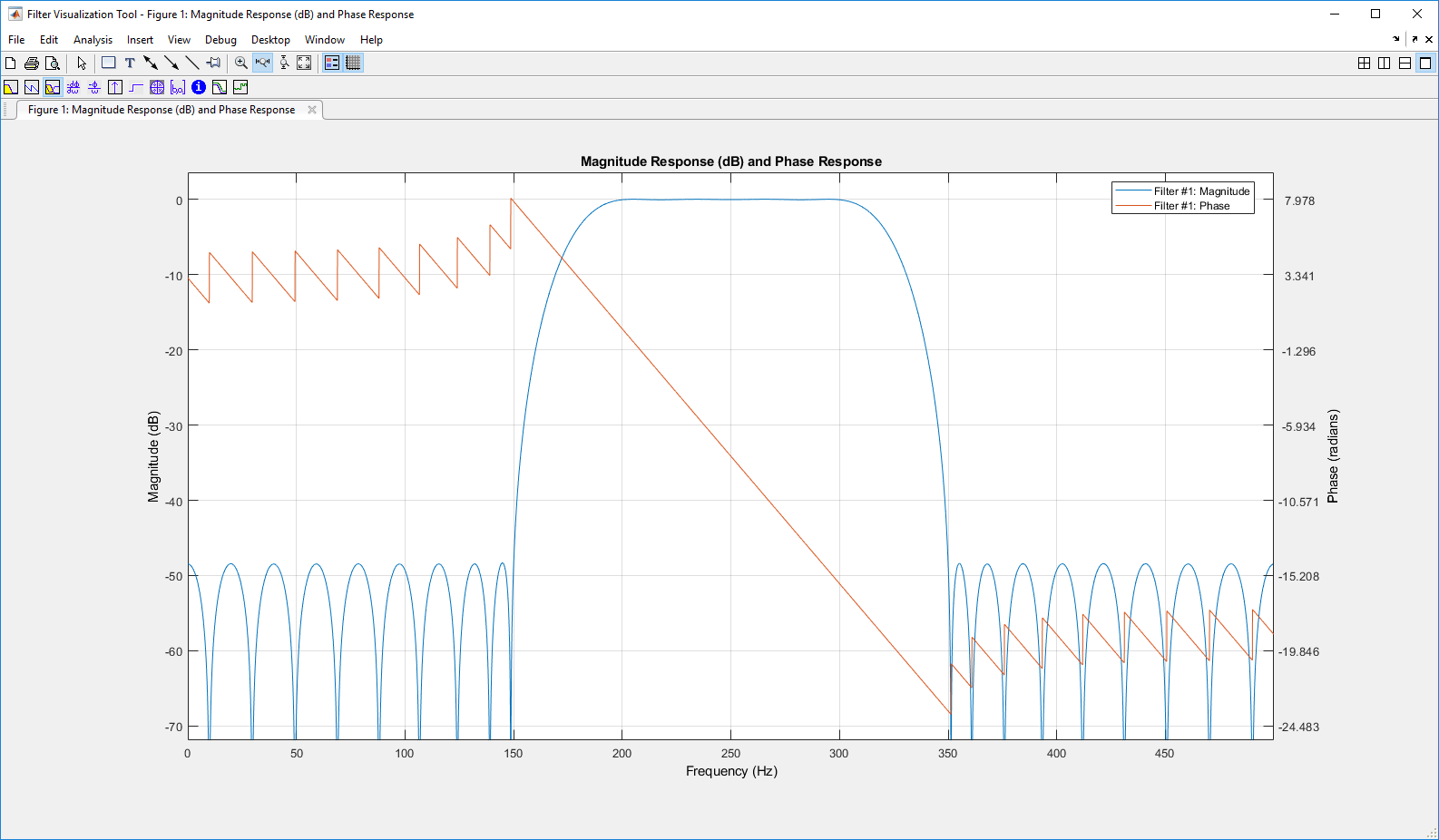The height and width of the screenshot is (840, 1439).
Task: Maximize the Filter Visualization Tool window
Action: point(1375,14)
